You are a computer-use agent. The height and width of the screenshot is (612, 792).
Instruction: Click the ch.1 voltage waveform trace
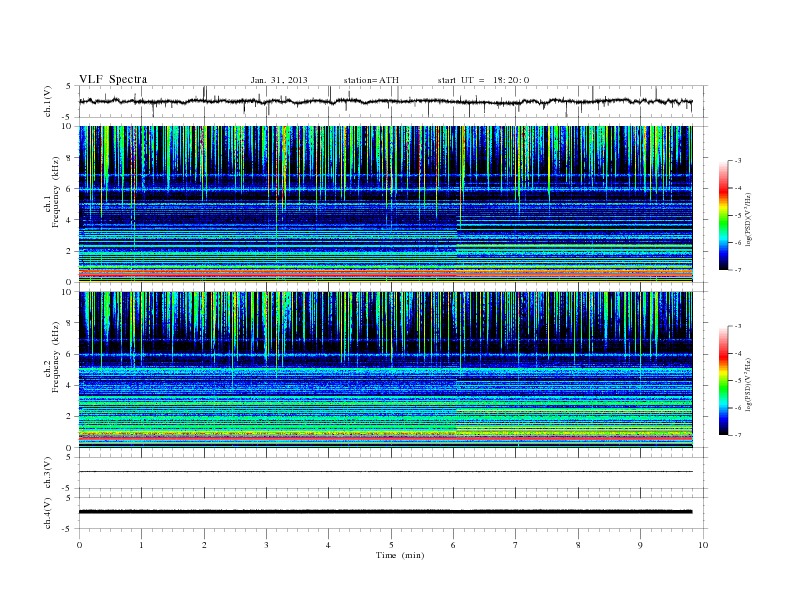385,101
